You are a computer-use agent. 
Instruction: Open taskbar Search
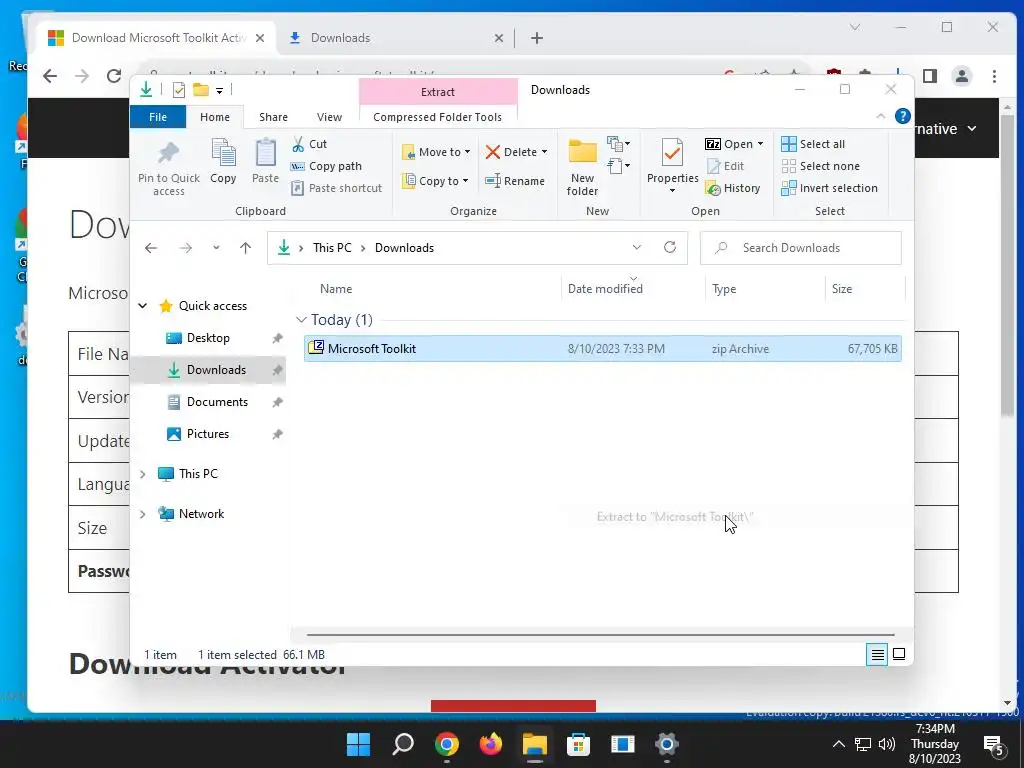[x=402, y=744]
